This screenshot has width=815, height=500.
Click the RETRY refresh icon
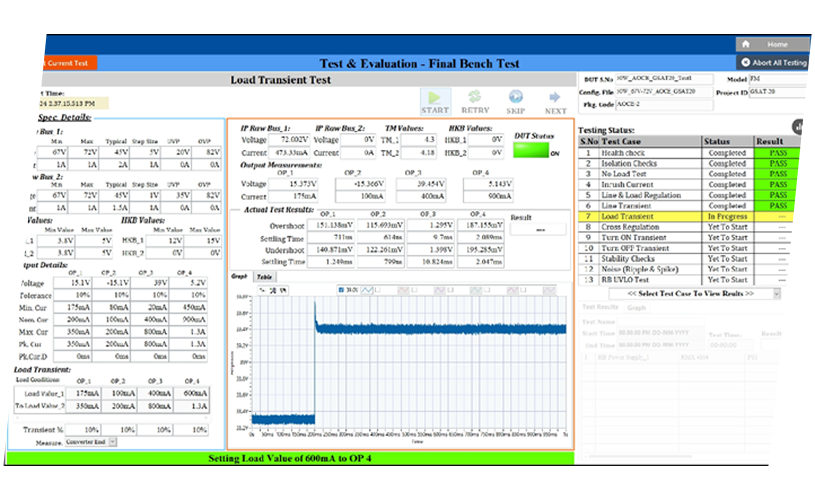pos(475,97)
